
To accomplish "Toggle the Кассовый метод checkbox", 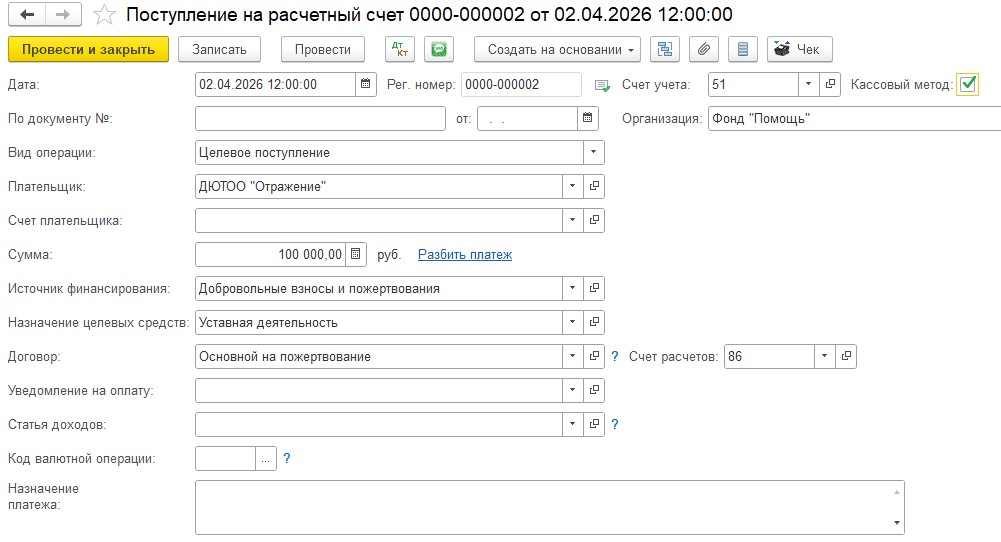I will click(x=967, y=84).
